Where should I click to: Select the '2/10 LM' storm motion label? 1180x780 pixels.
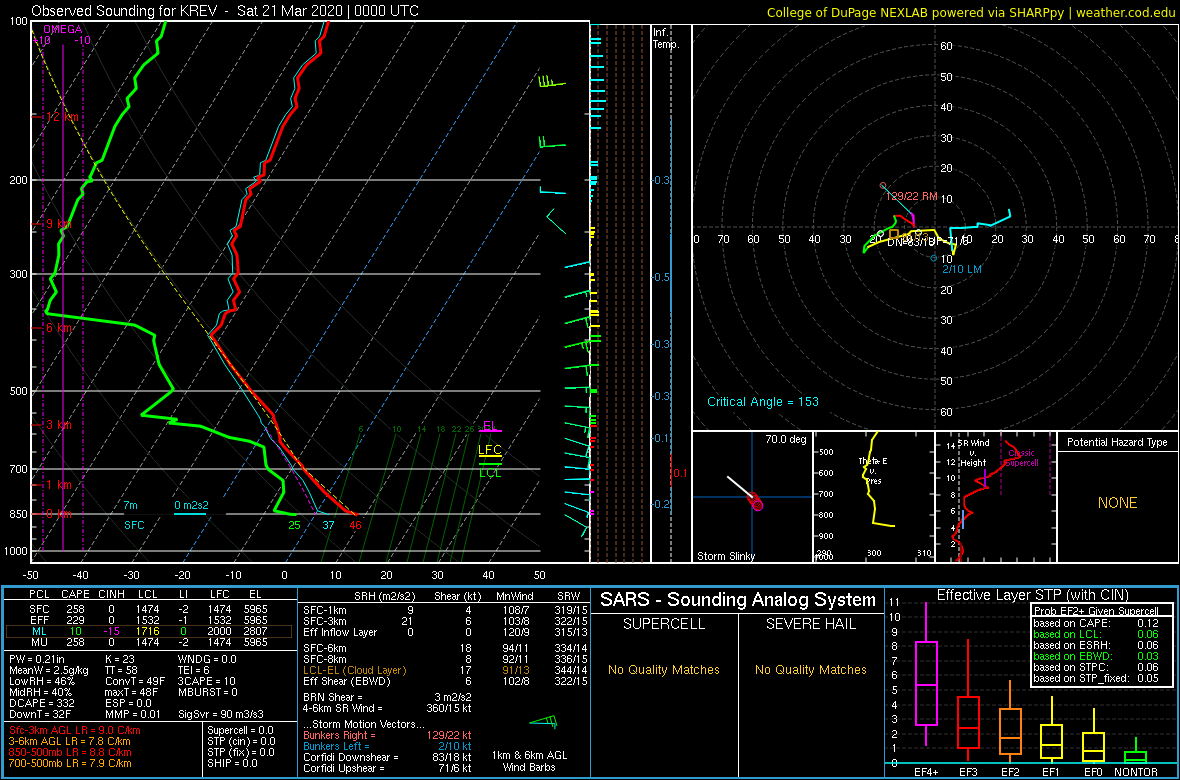962,269
